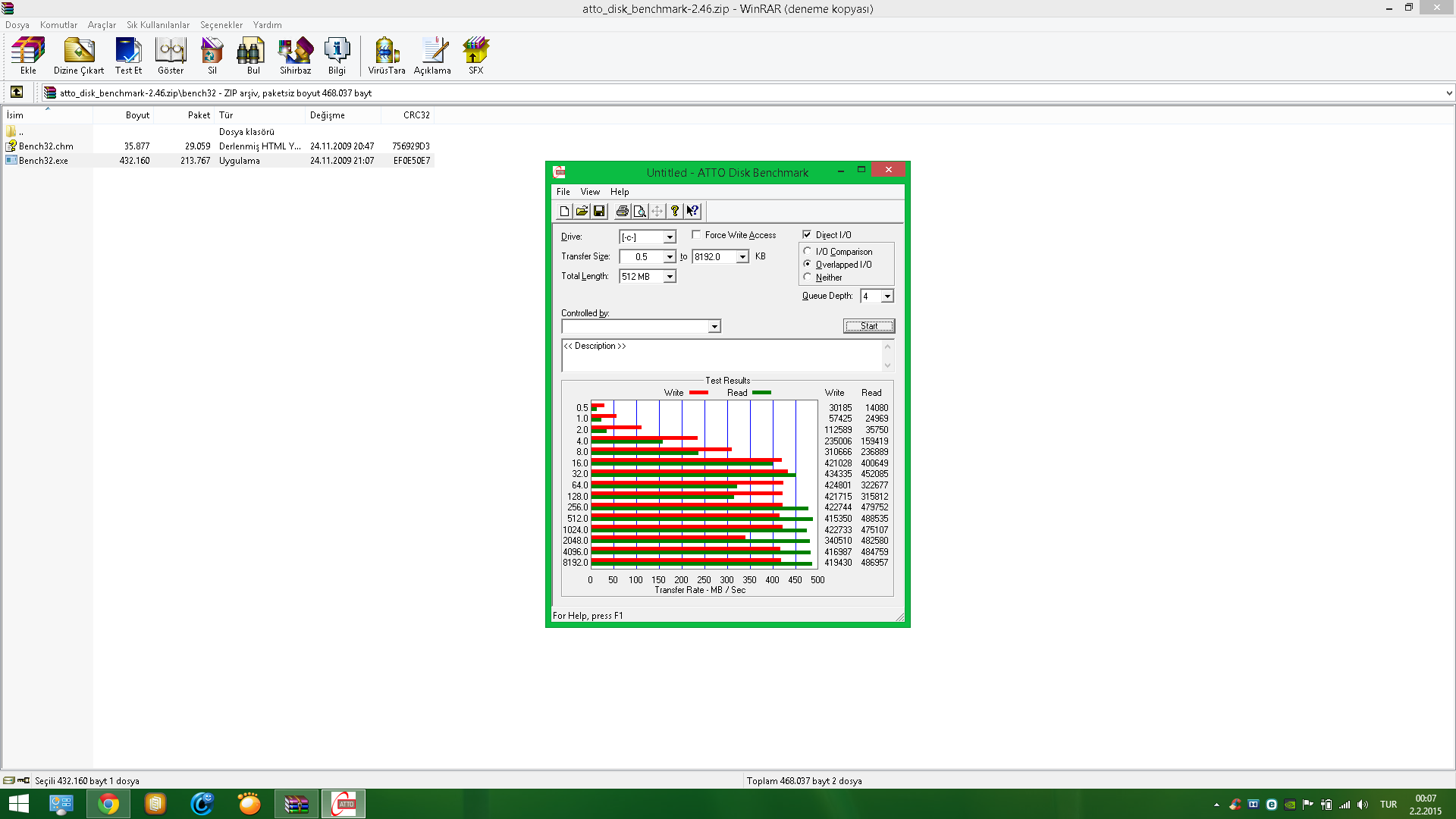Click the clock showing 00:07 2.2.2015

point(1426,805)
